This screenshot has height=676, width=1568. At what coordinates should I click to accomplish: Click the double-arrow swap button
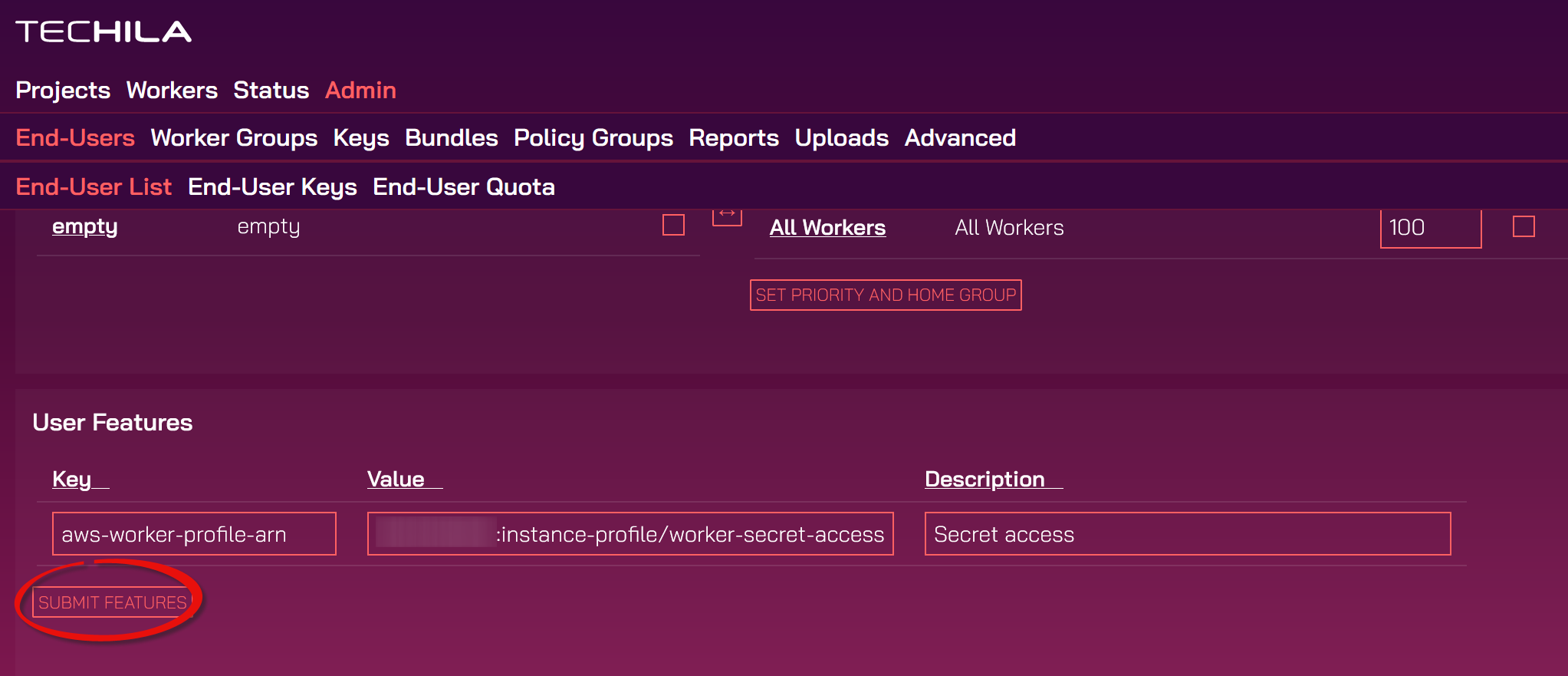coord(727,215)
